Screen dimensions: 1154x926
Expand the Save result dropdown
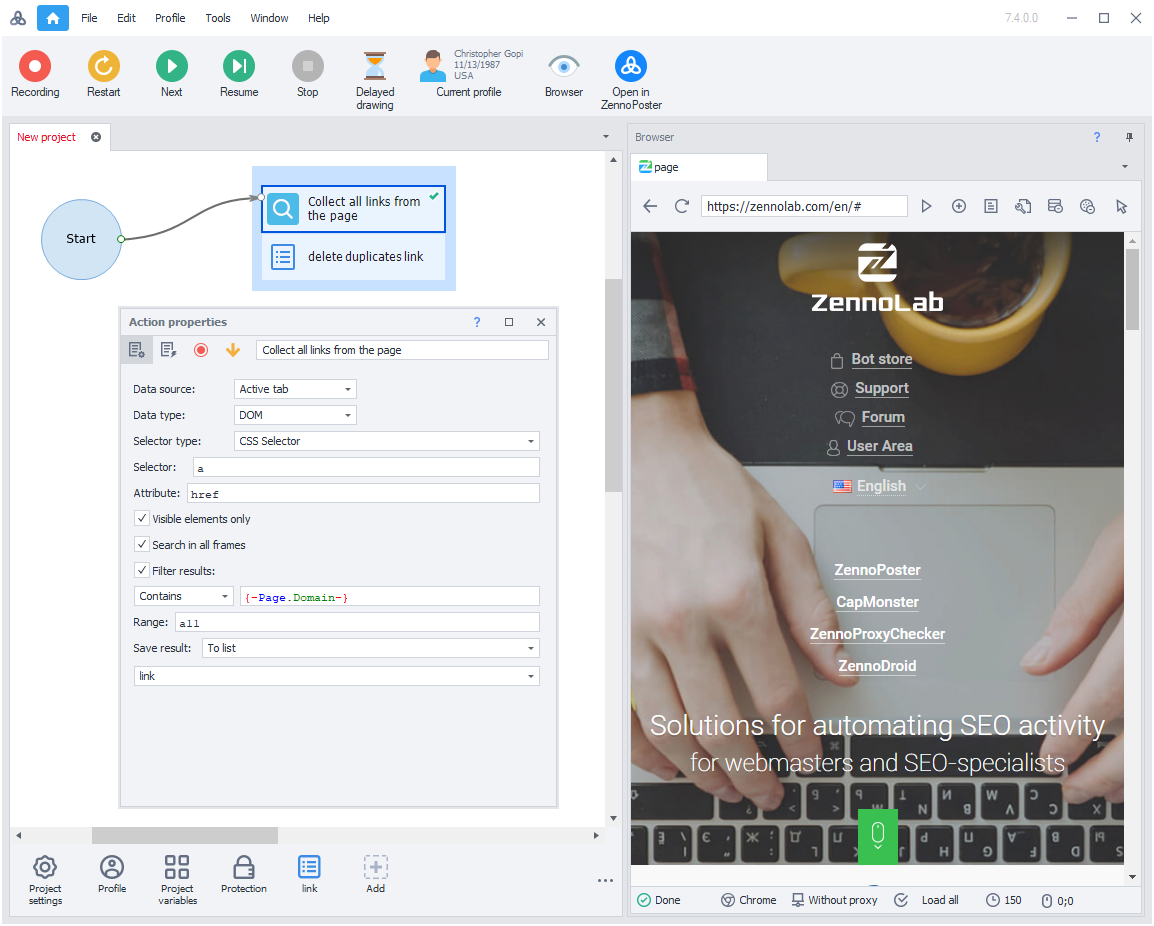click(370, 648)
